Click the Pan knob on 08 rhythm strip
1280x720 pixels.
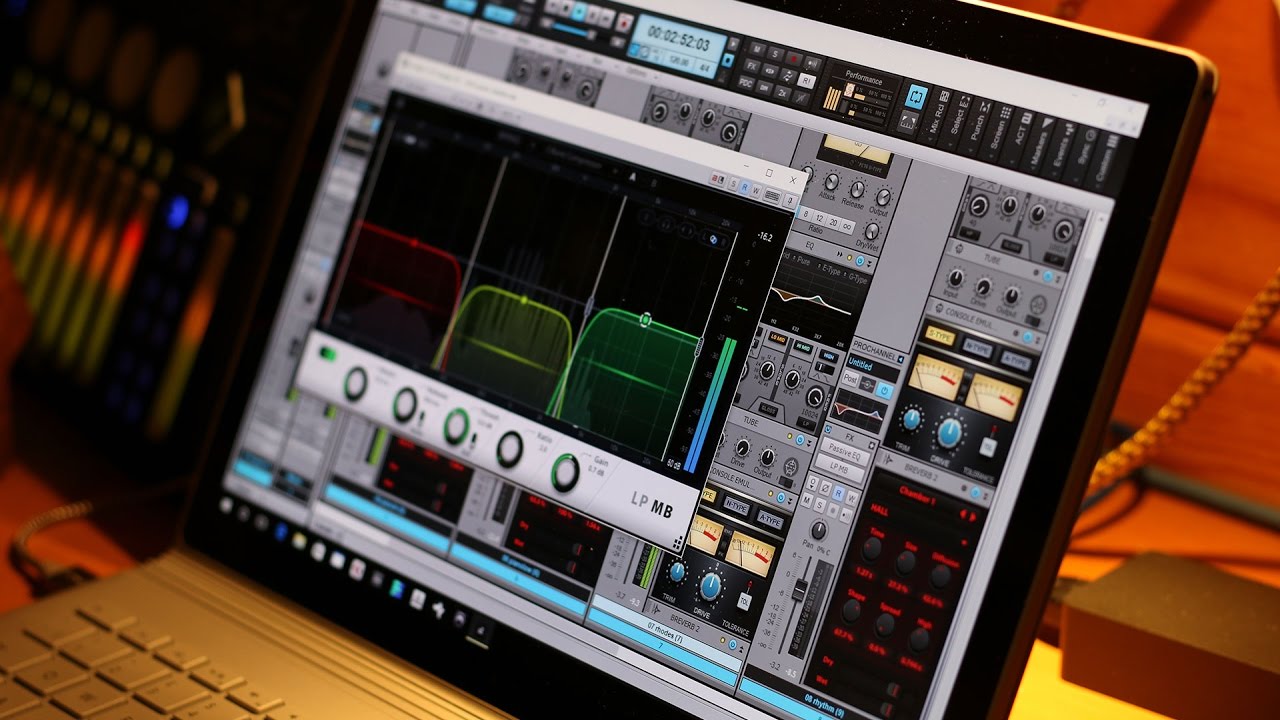(x=820, y=530)
